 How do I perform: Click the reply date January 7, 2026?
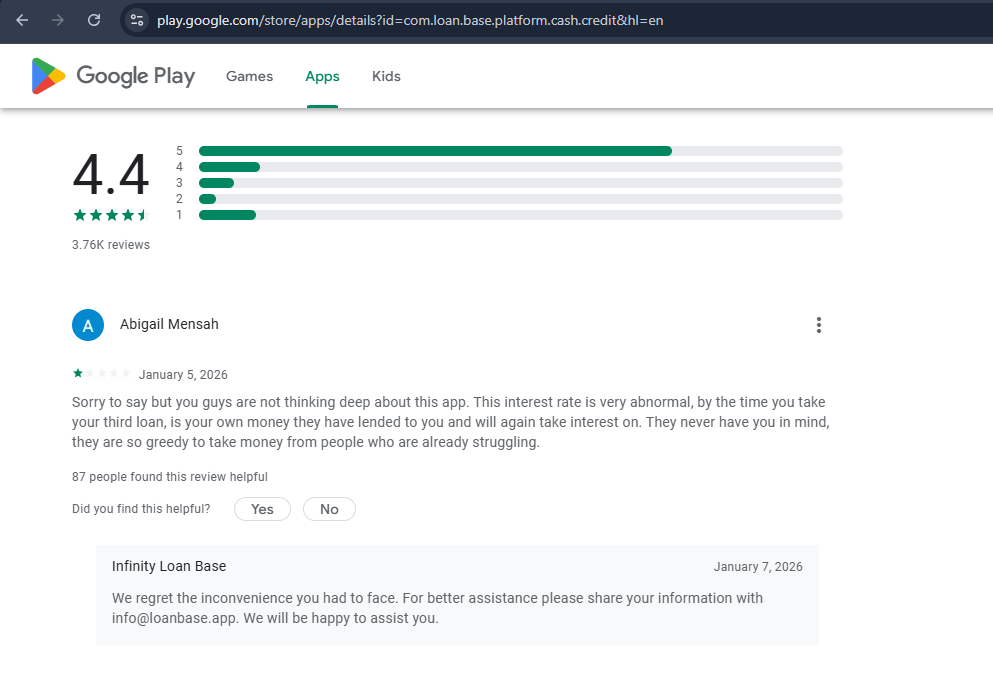coord(758,567)
